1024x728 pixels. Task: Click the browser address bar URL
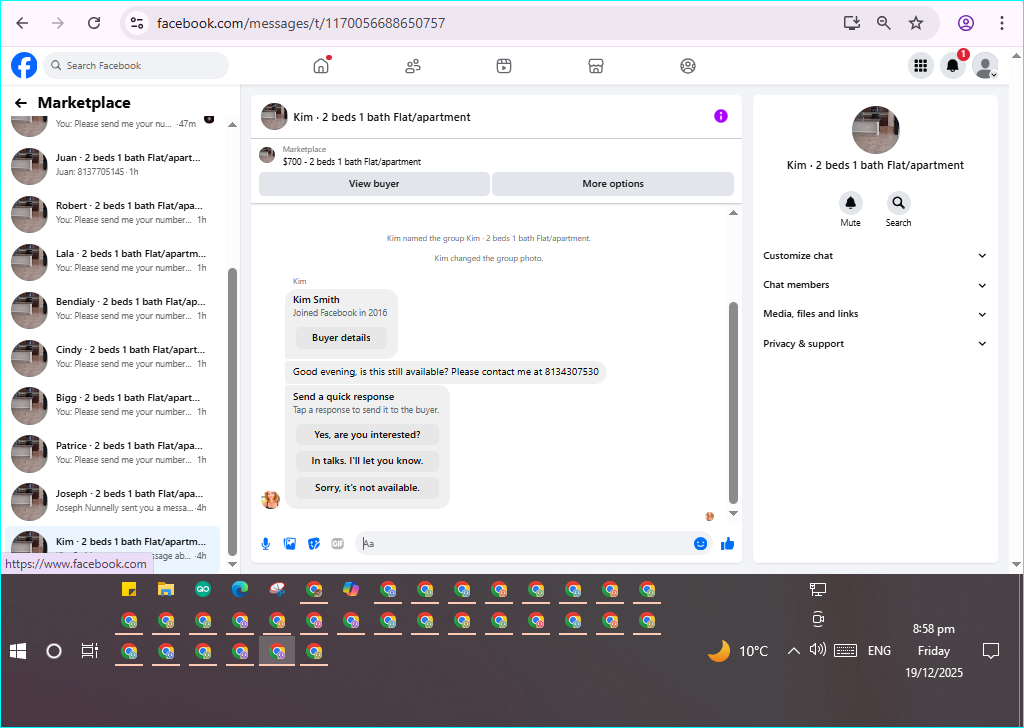click(x=301, y=24)
